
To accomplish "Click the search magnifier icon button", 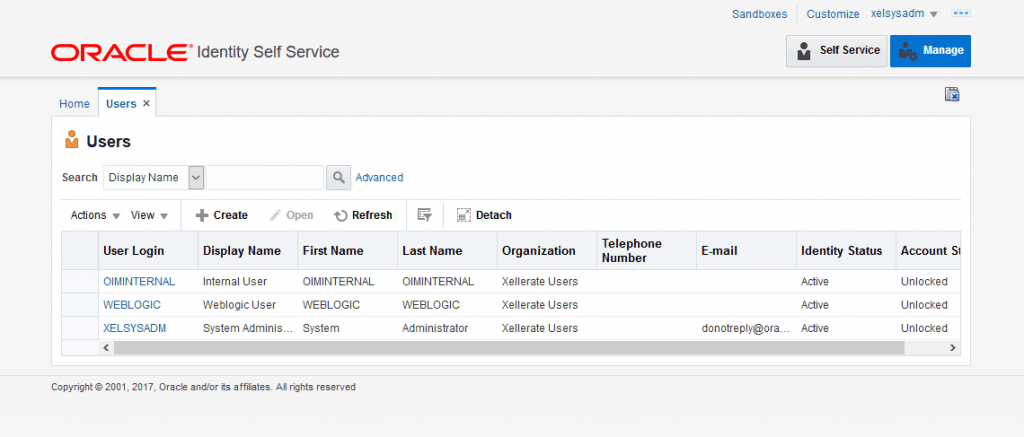I will pyautogui.click(x=339, y=178).
